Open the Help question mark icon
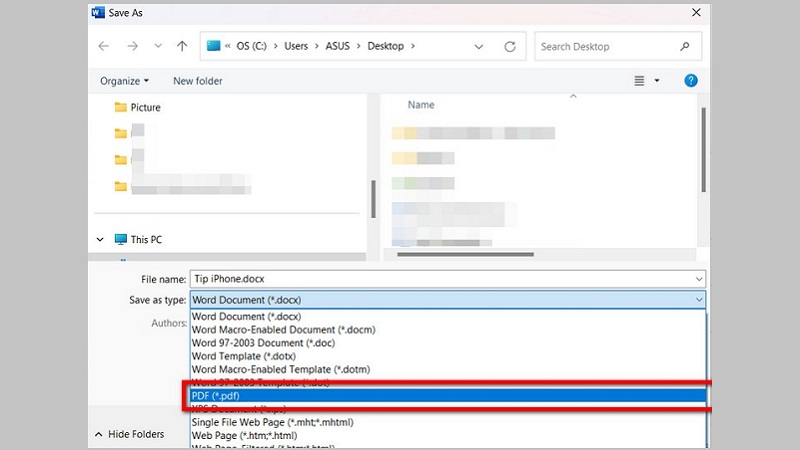Image resolution: width=800 pixels, height=450 pixels. point(691,81)
